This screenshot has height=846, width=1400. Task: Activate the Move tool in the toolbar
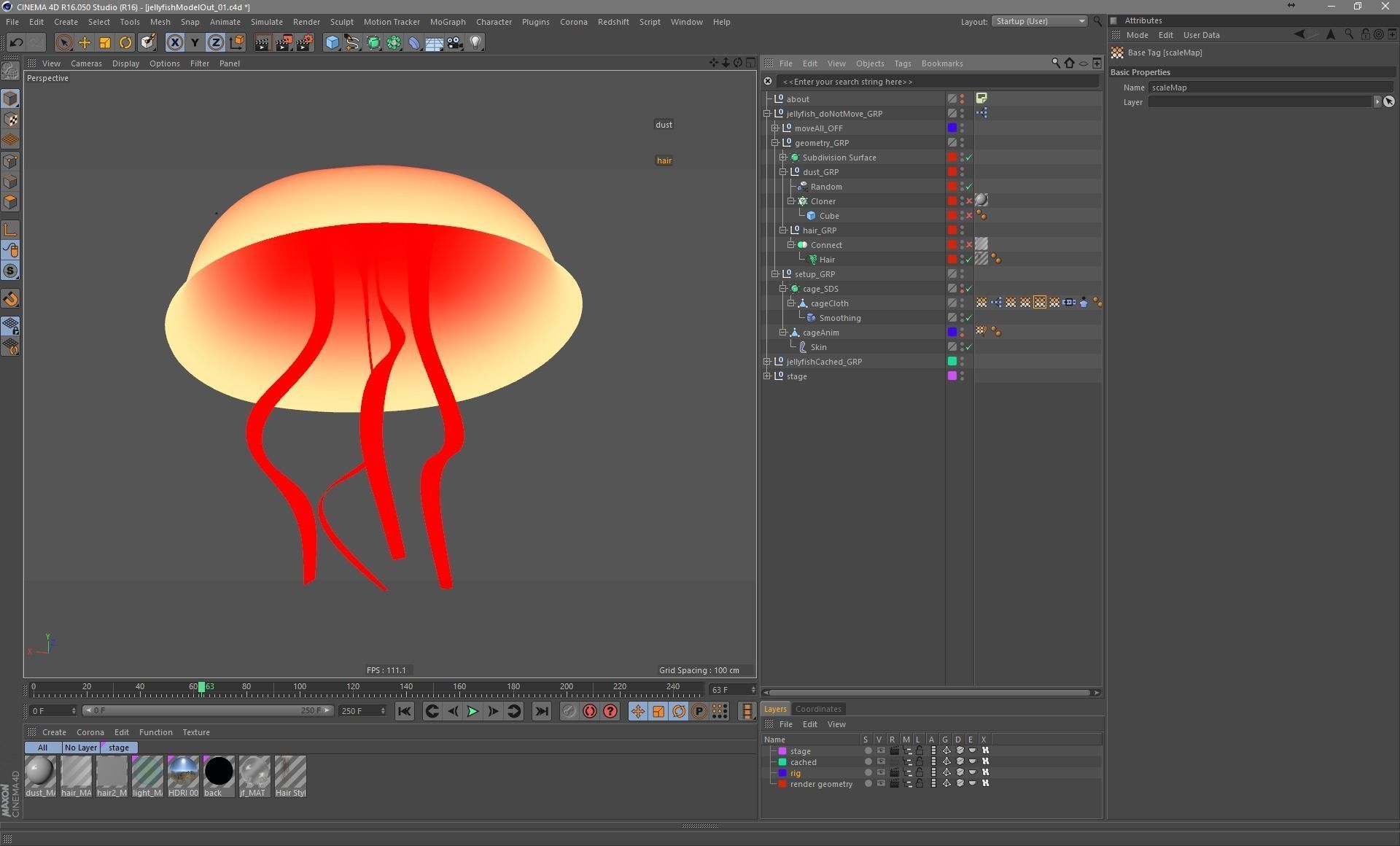[x=85, y=42]
